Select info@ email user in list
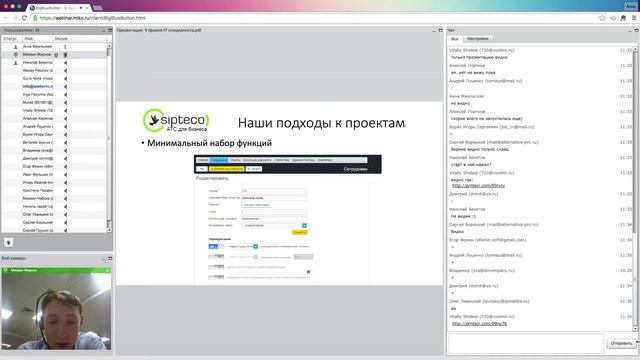The width and height of the screenshot is (640, 360). [55, 87]
